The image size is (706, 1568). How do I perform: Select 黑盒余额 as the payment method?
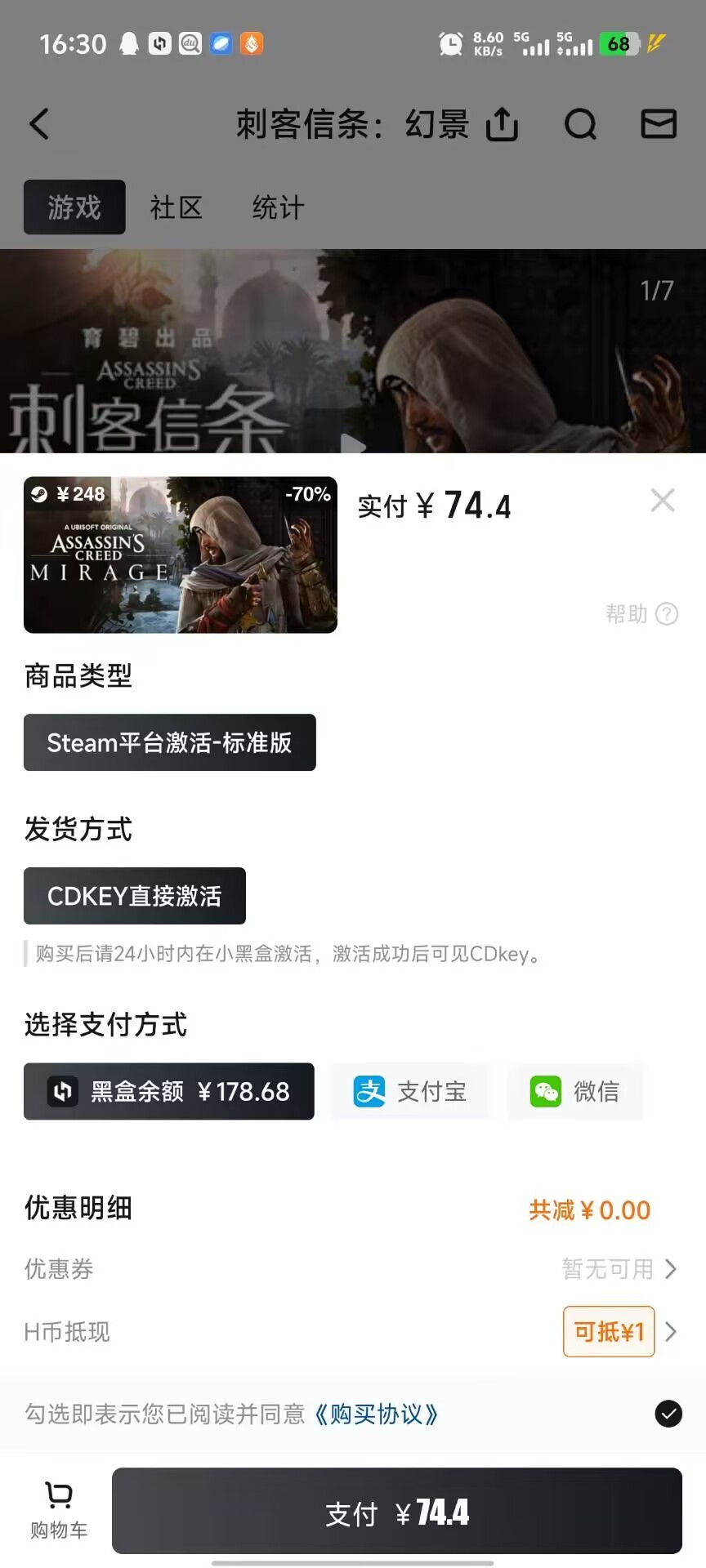tap(169, 1091)
